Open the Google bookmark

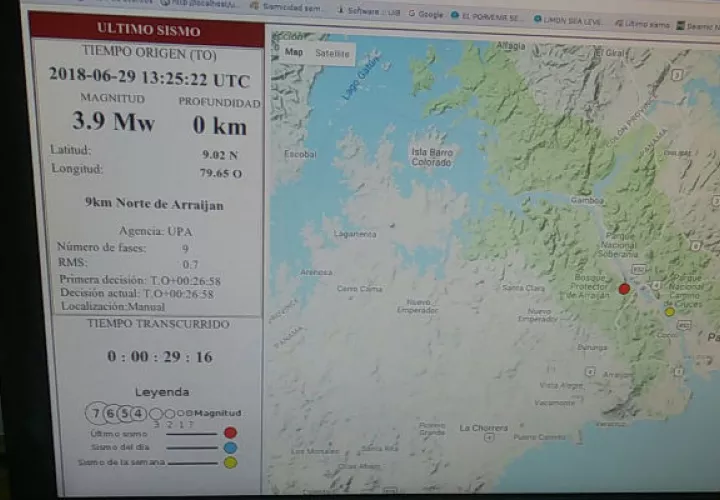coord(426,14)
